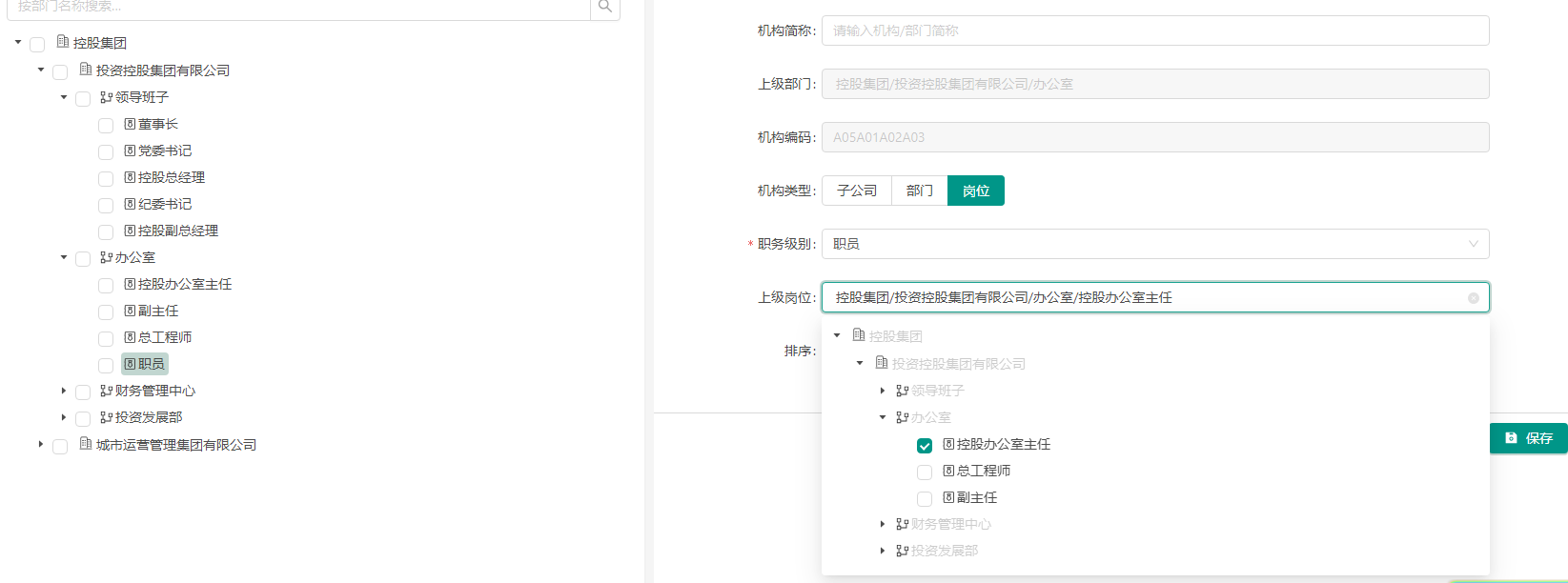The image size is (1568, 583).
Task: Click the position icon beside 总工程师 in dropdown
Action: tap(948, 471)
